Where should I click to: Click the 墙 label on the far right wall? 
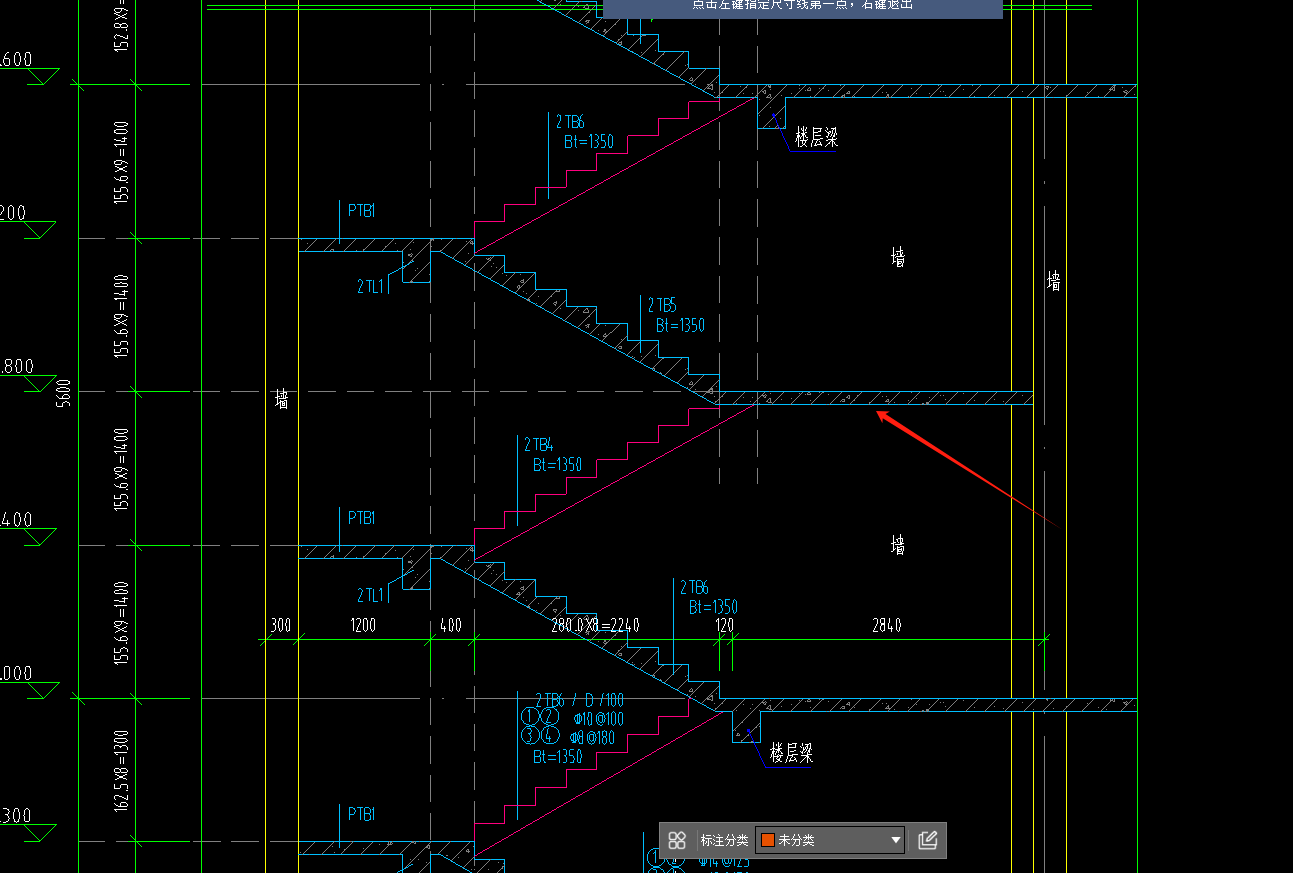1054,281
